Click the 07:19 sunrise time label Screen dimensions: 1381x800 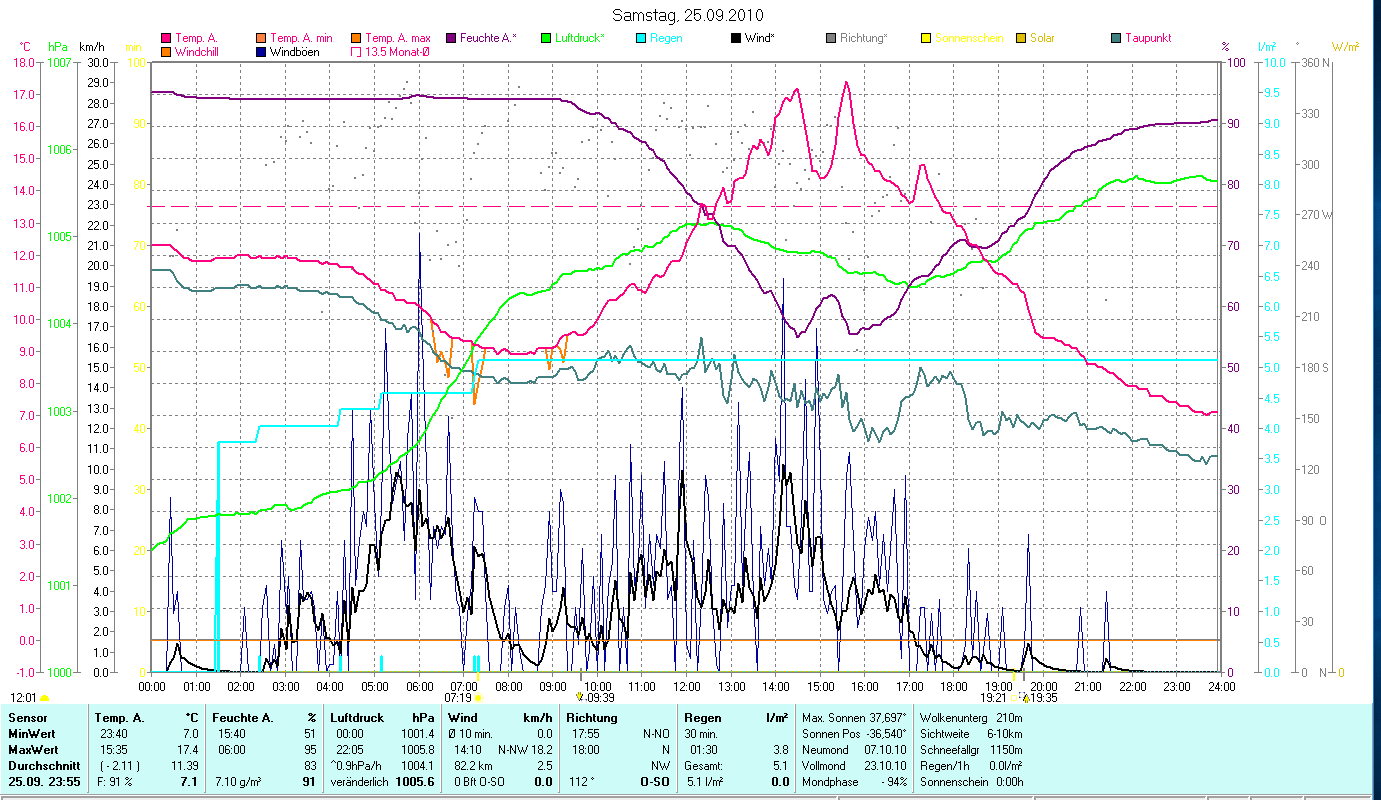click(458, 698)
